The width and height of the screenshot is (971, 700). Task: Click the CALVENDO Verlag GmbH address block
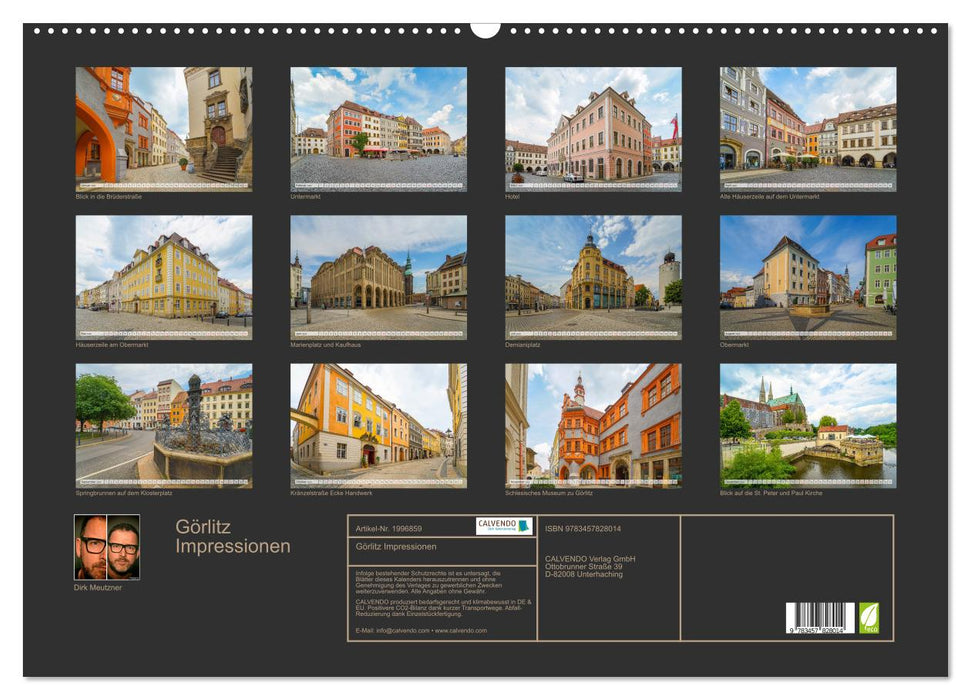pos(591,567)
